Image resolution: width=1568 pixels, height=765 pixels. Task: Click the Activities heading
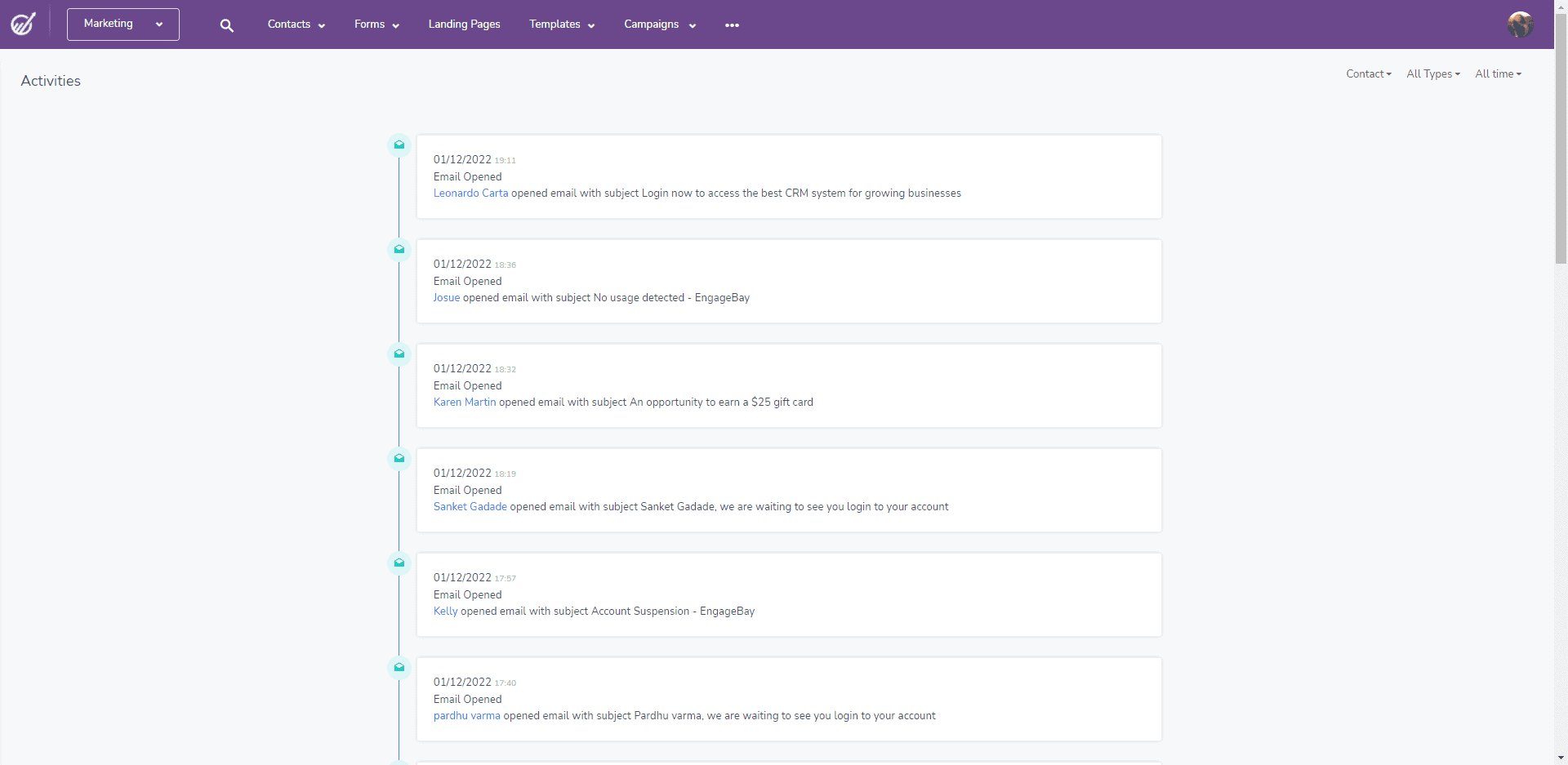tap(51, 81)
